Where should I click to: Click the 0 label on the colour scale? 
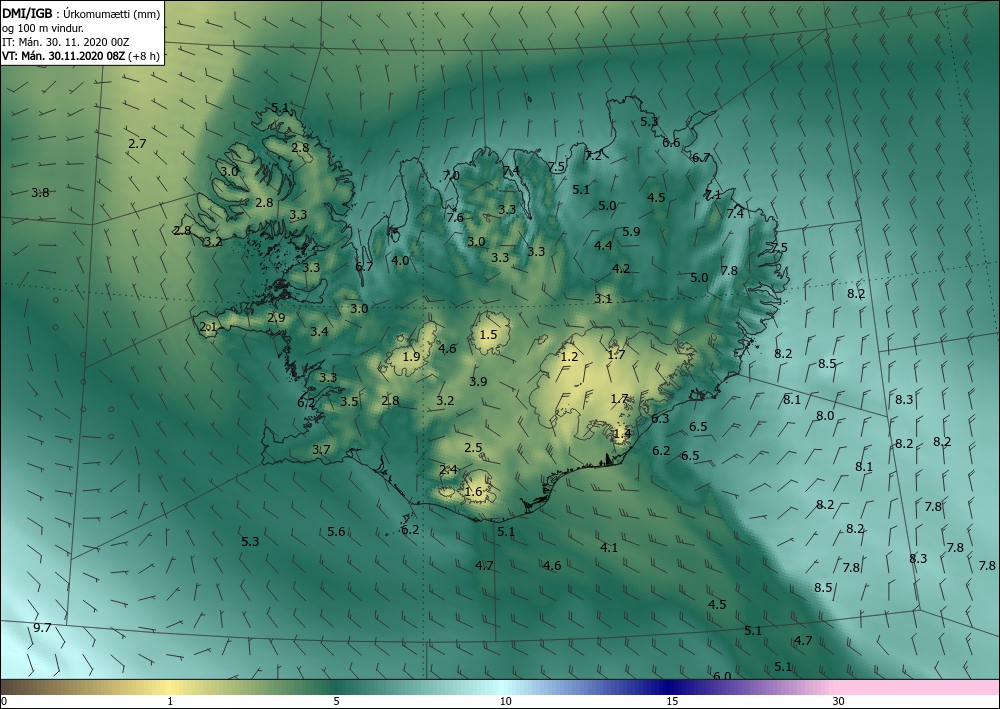point(4,702)
